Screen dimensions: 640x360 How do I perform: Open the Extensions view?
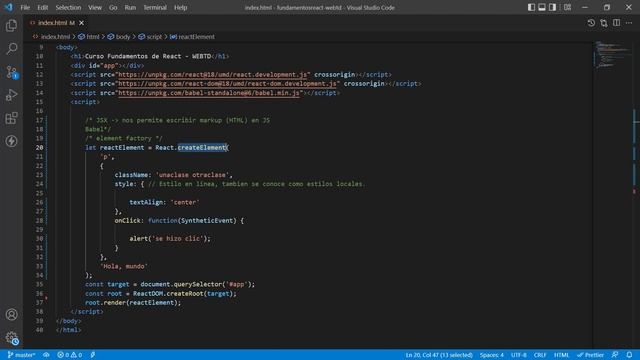point(11,118)
